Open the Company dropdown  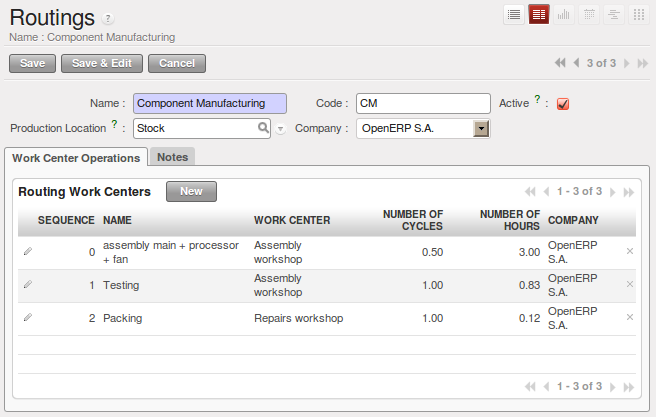point(481,128)
